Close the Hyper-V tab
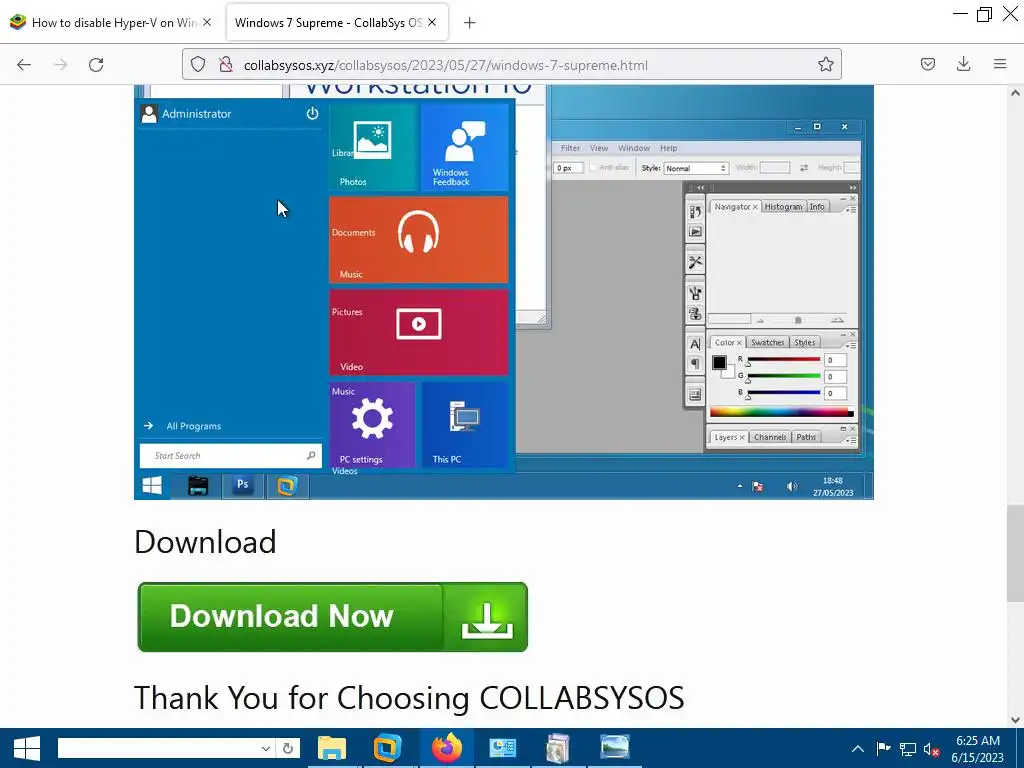The image size is (1024, 768). 207,22
